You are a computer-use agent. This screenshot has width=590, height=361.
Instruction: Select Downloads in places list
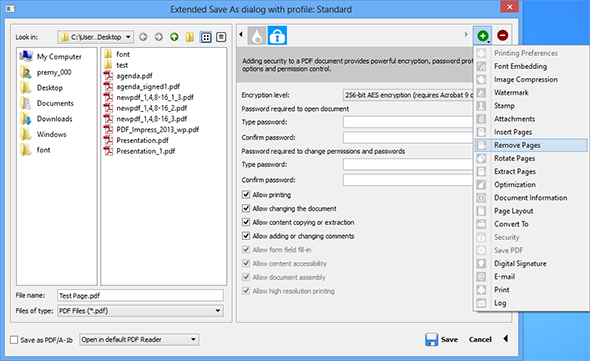[46, 119]
